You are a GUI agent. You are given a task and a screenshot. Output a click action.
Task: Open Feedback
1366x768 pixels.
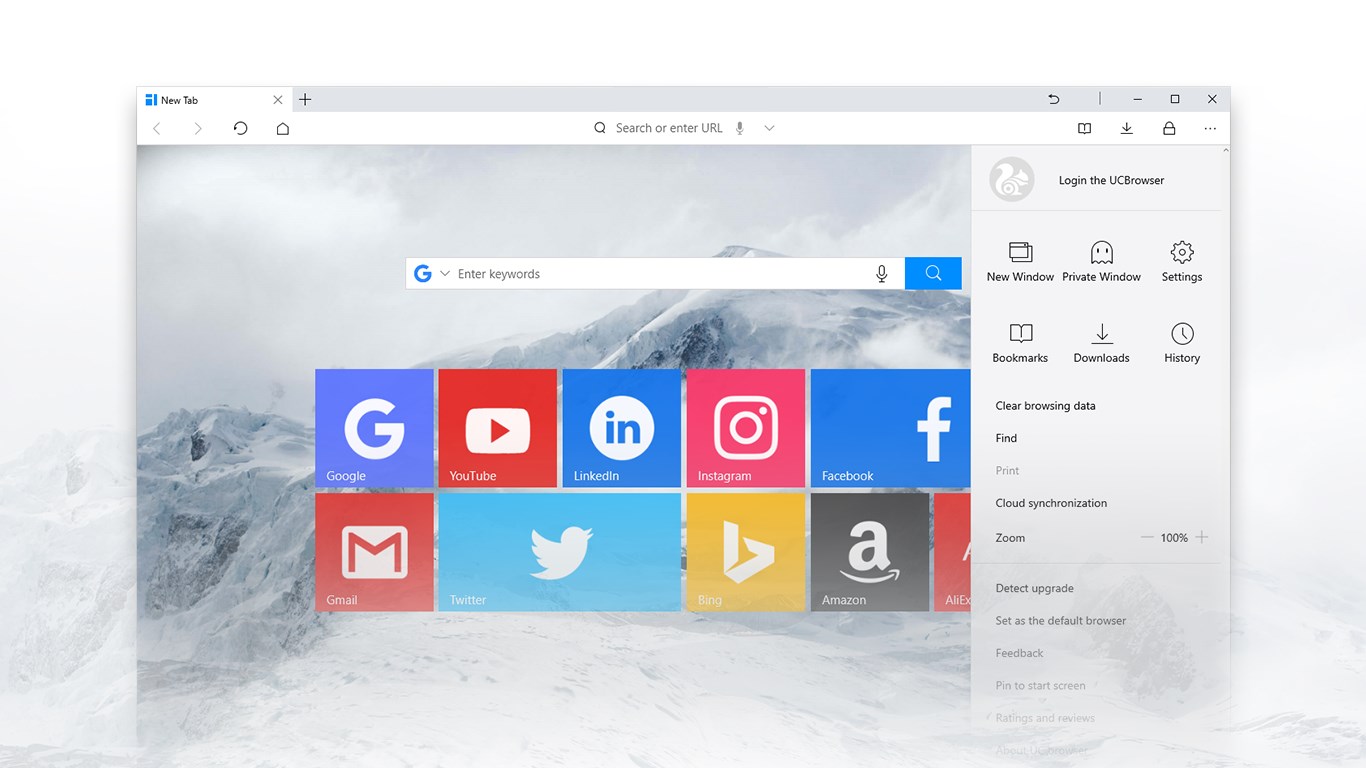pos(1019,653)
